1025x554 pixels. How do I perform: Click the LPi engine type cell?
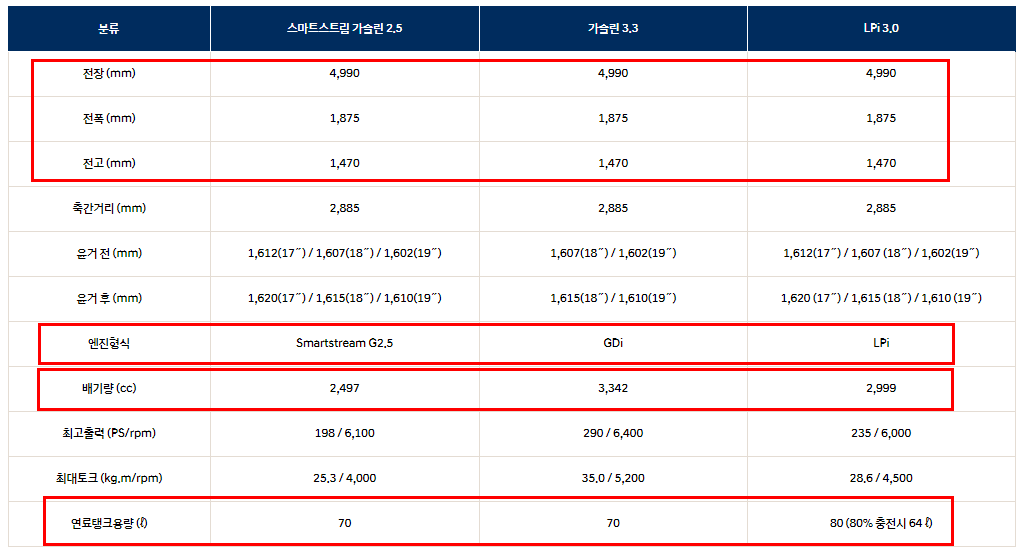click(x=881, y=343)
